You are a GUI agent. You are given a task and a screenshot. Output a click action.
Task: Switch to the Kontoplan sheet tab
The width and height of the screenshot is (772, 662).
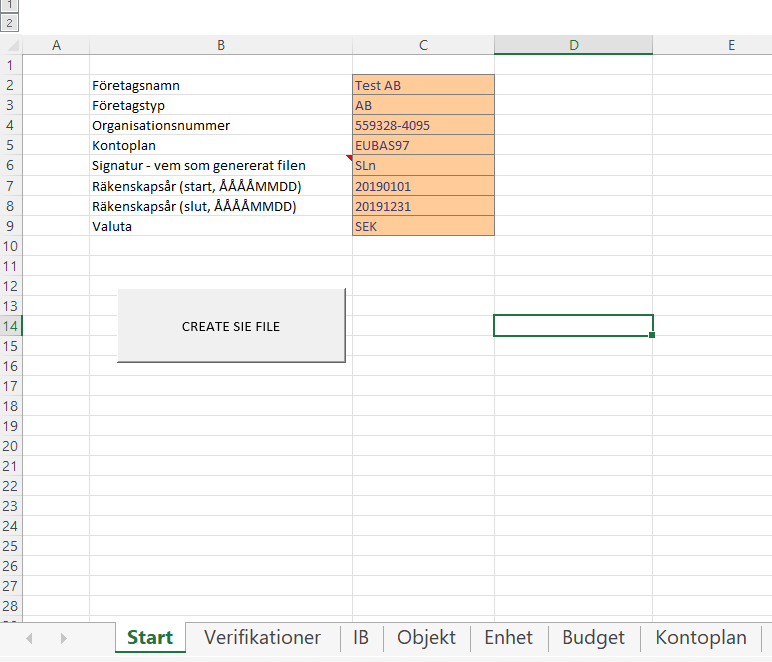(x=700, y=638)
